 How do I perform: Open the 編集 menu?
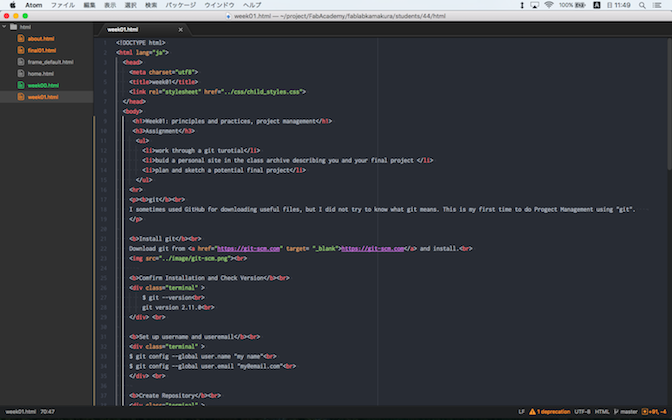pyautogui.click(x=89, y=5)
